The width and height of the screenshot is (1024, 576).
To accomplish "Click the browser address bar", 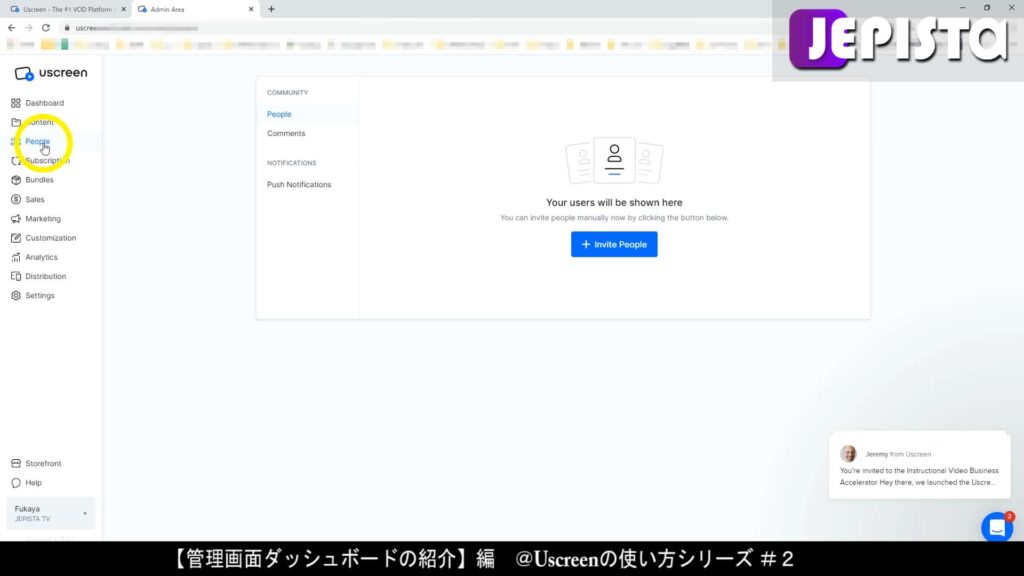I will tap(418, 27).
